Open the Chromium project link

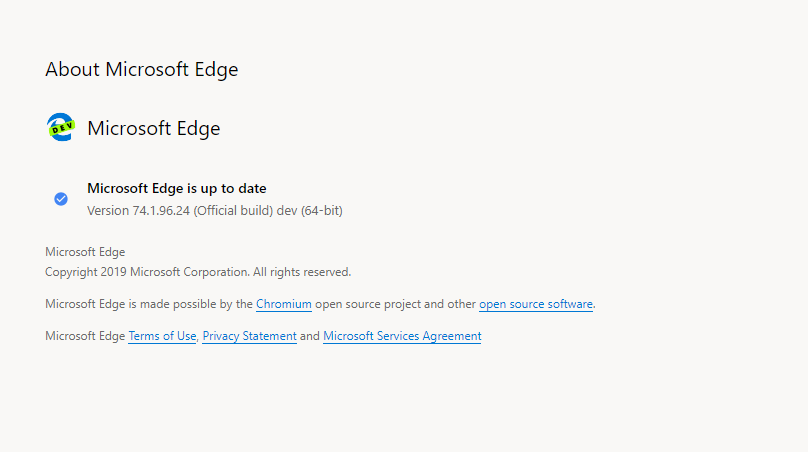coord(283,304)
